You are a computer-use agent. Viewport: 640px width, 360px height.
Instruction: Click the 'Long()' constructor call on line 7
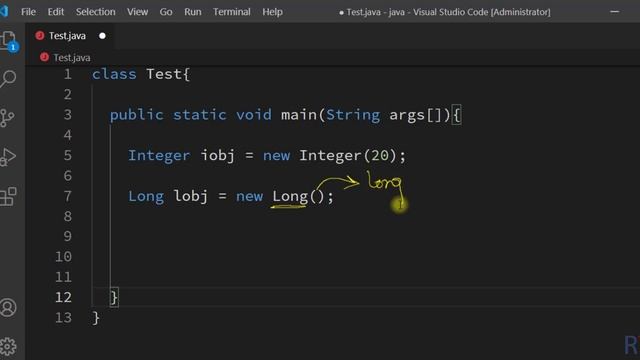(x=298, y=197)
